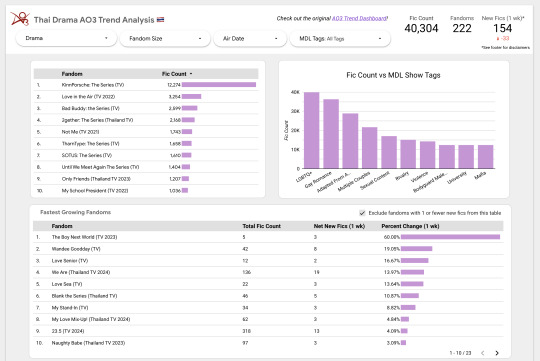Click the Gay Romance bar in chart
Viewport: 540px width, 361px height.
tap(331, 134)
